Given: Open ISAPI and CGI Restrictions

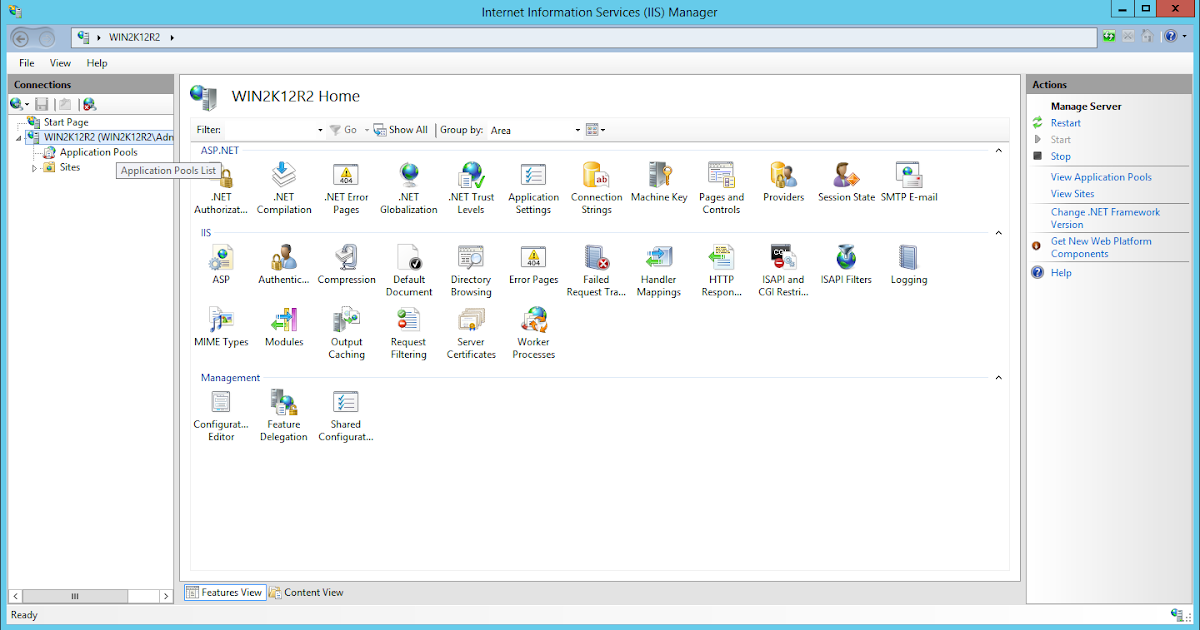Looking at the screenshot, I should pos(783,270).
